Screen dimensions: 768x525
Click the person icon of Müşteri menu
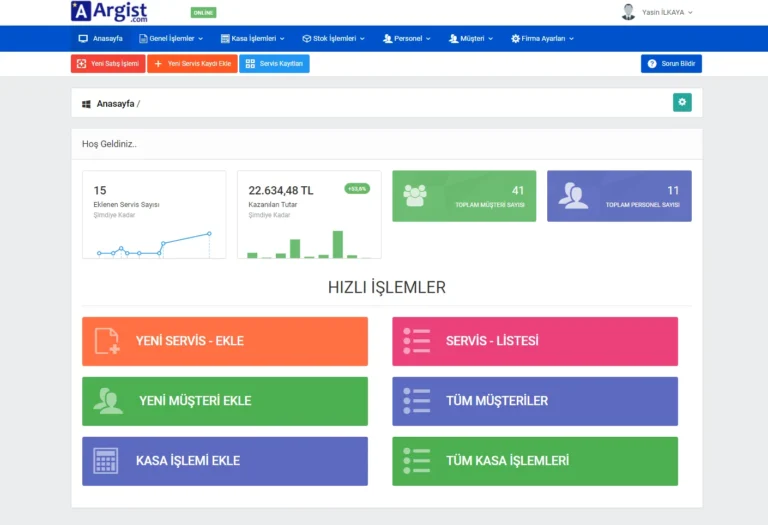tap(454, 38)
